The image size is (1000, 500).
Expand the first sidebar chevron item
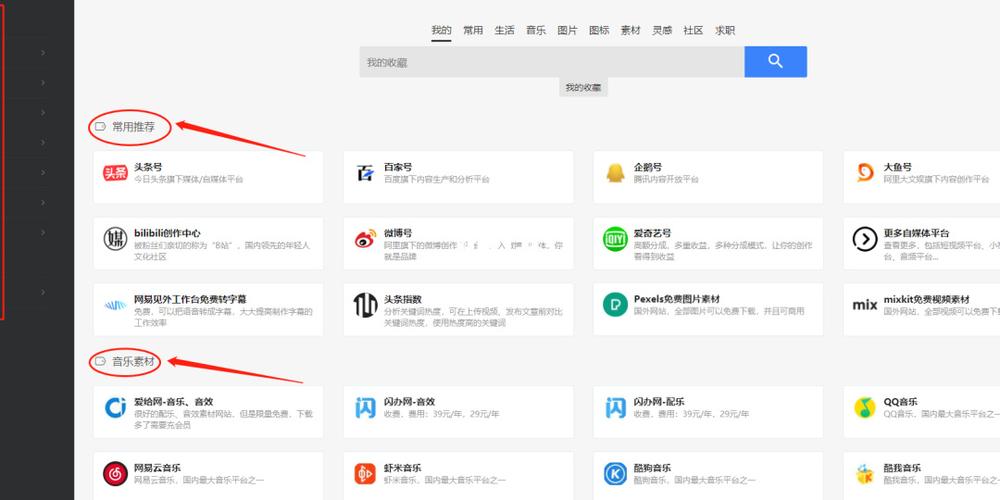pos(43,52)
